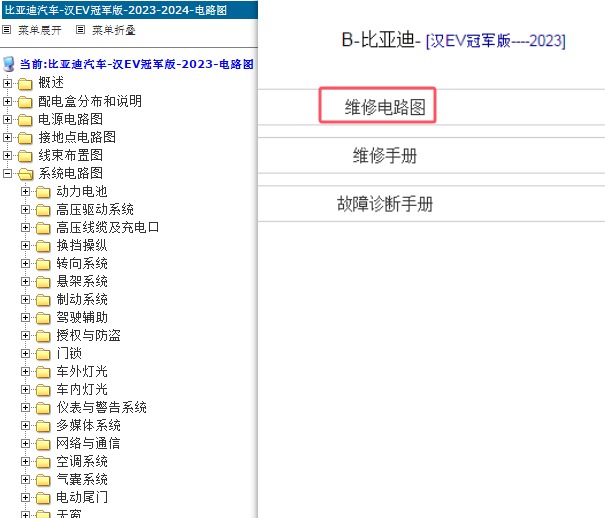This screenshot has height=518, width=605.
Task: Select the 高压驱动系统 tree label
Action: [95, 209]
